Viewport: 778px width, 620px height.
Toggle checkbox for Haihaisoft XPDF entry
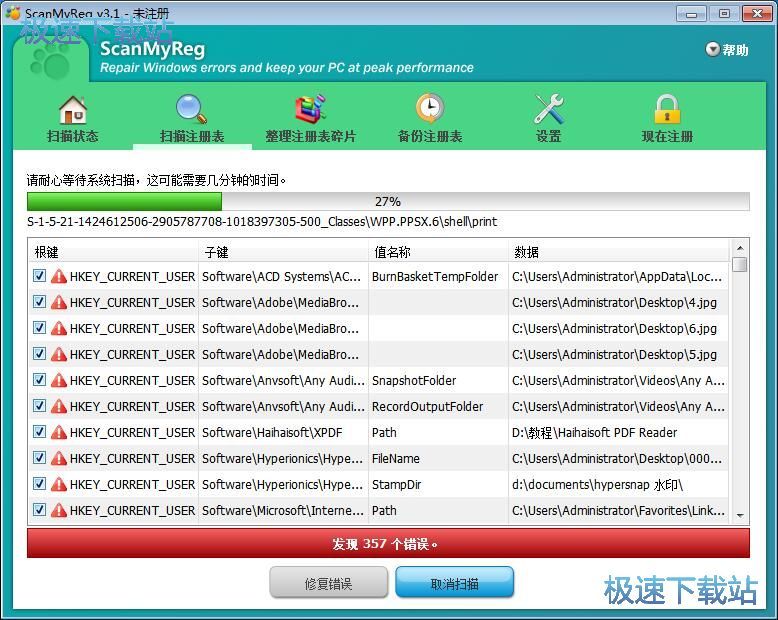point(40,433)
